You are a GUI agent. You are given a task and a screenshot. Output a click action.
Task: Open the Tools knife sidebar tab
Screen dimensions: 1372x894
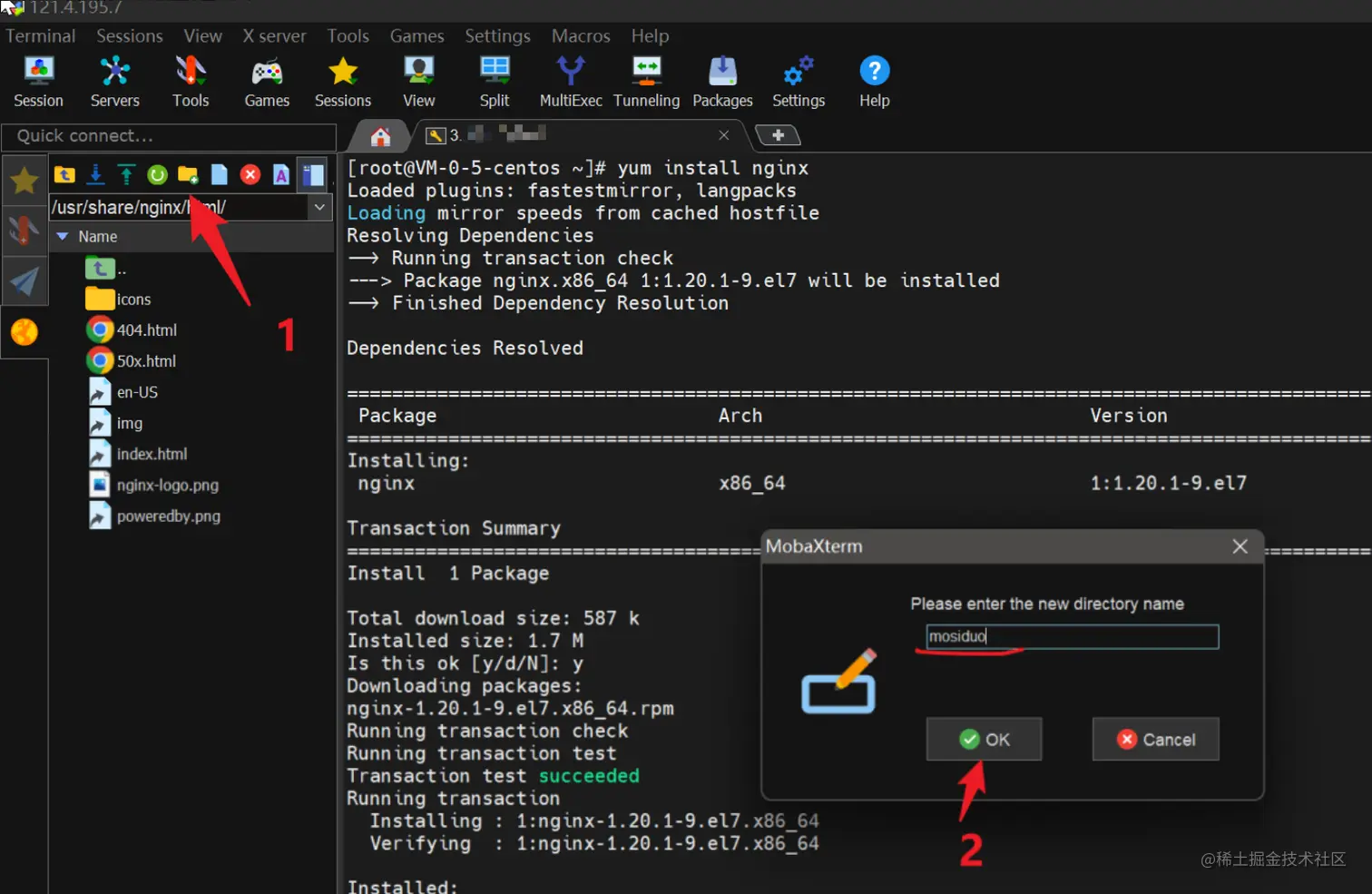tap(24, 231)
